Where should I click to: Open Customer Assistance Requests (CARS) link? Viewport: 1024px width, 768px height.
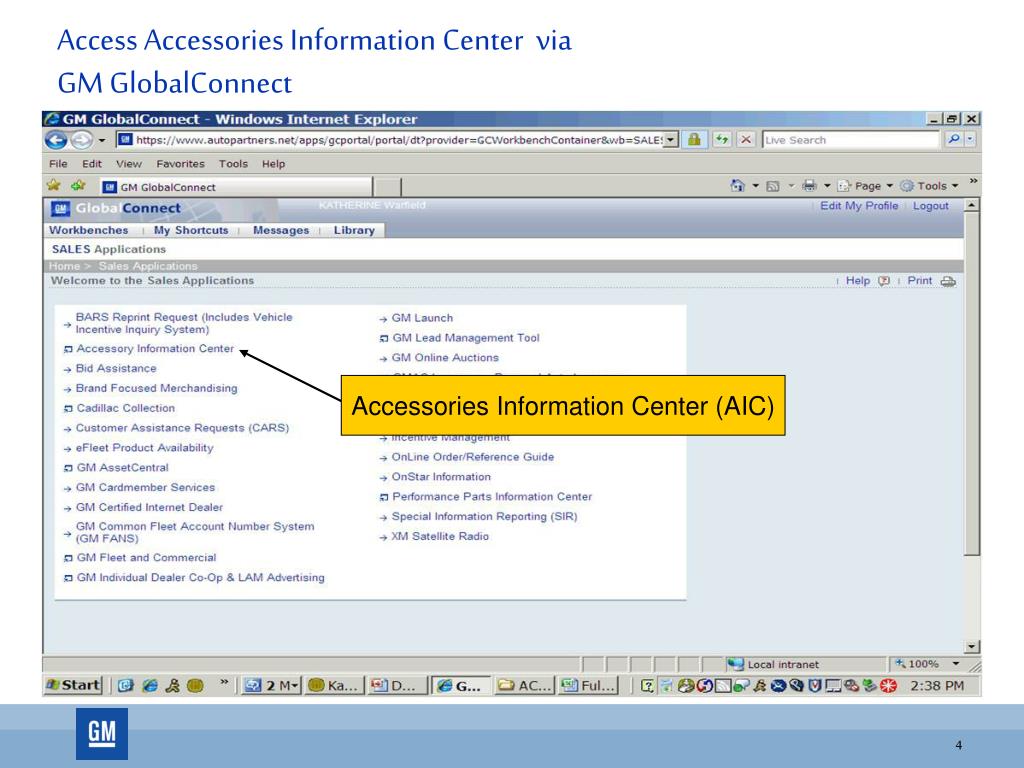point(182,428)
